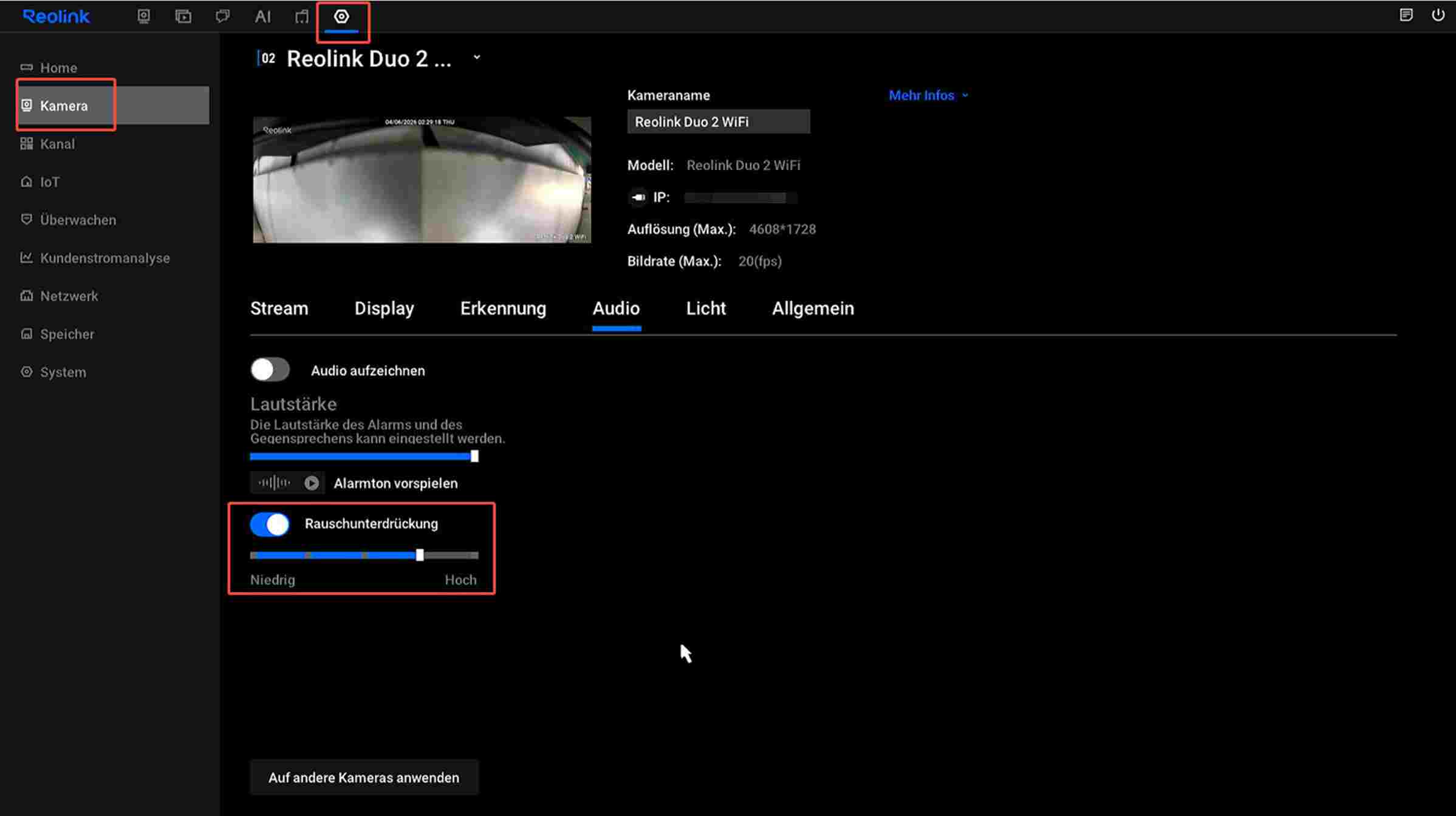Expand Mehr Infos
This screenshot has width=1456, height=816.
928,95
